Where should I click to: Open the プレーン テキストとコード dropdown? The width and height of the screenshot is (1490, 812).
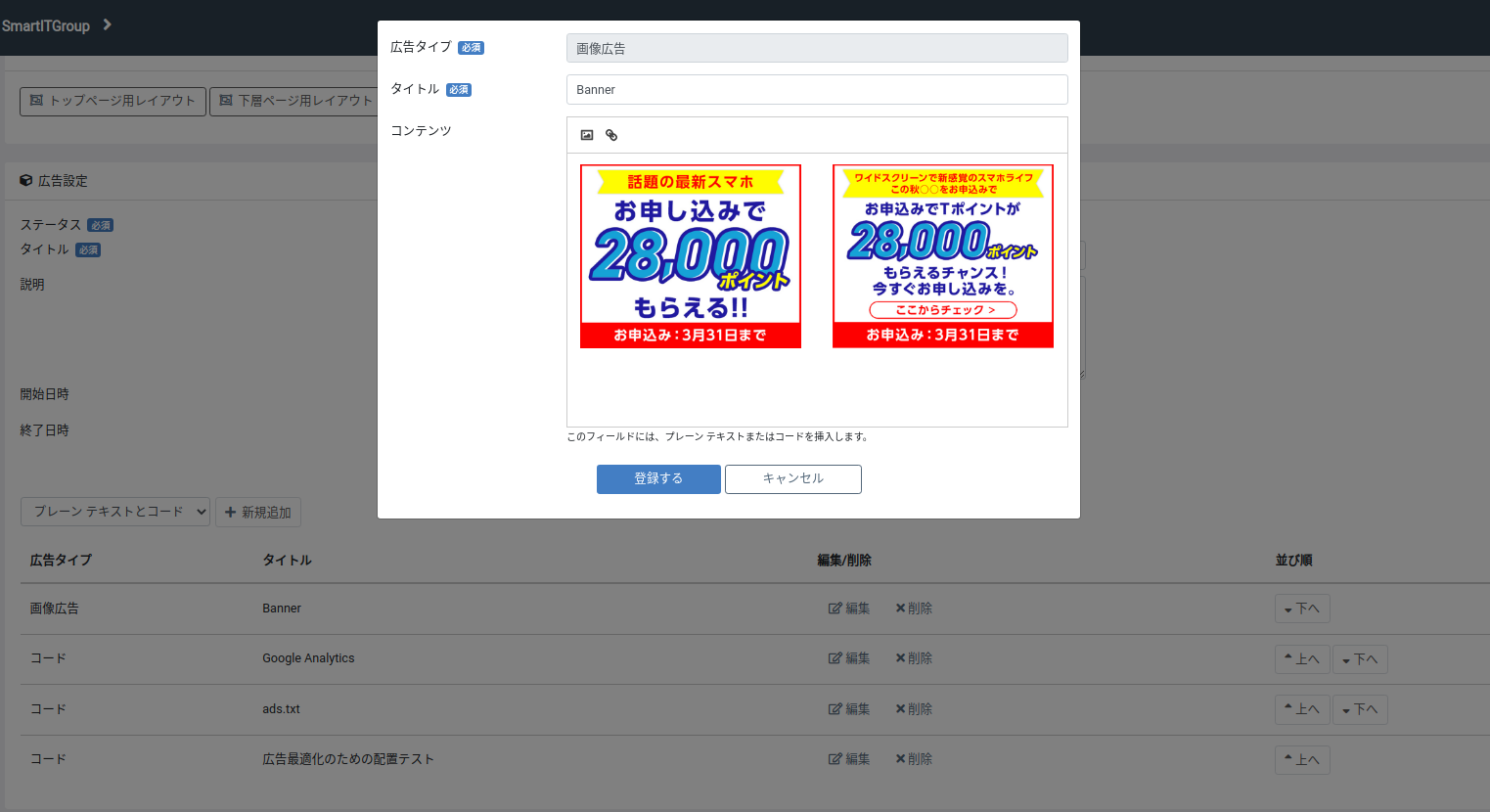115,512
